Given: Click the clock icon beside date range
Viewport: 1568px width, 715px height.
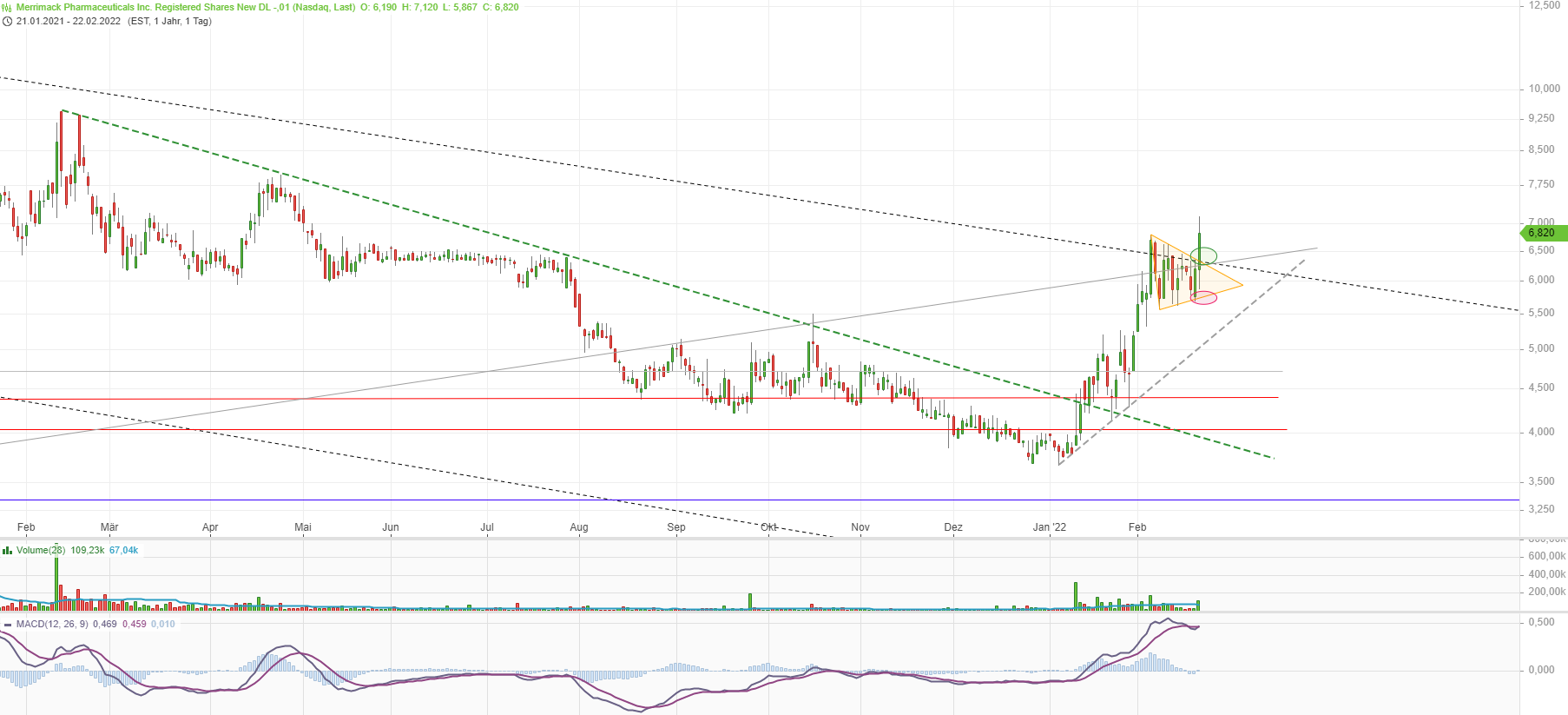Looking at the screenshot, I should coord(7,21).
